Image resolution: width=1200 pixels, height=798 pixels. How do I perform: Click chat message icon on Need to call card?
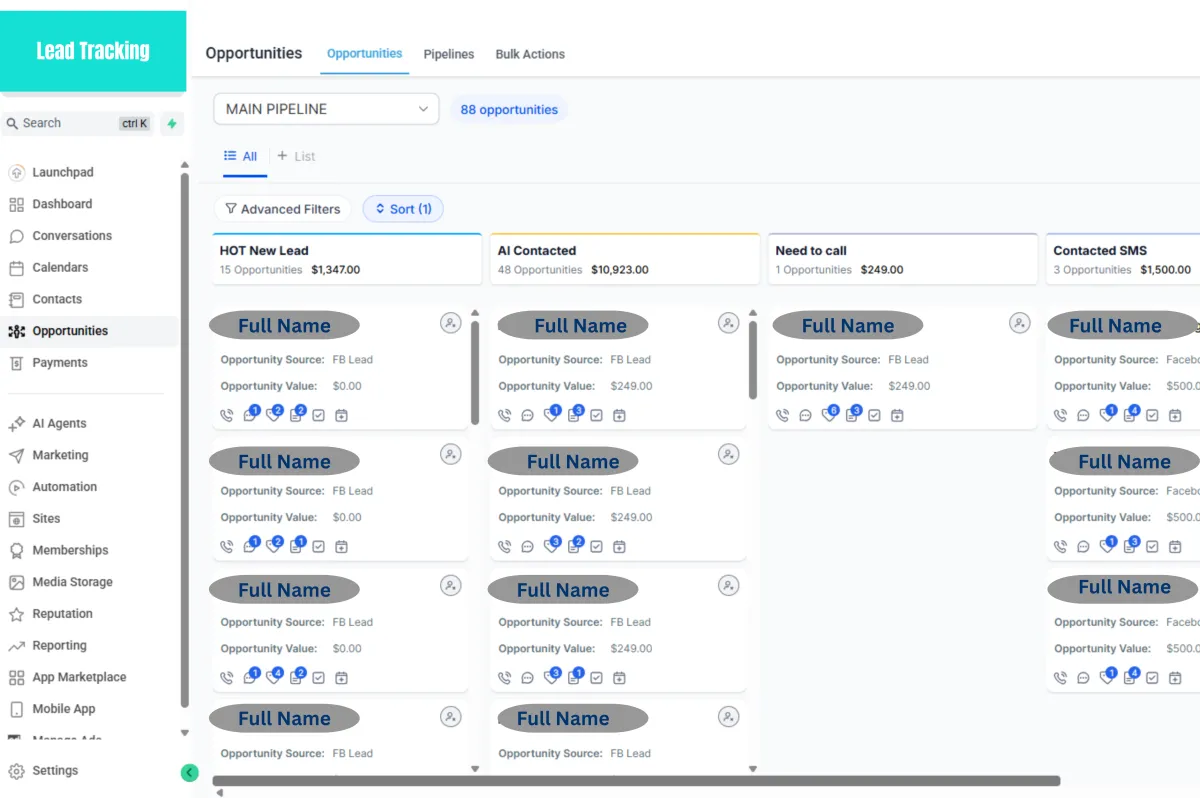(806, 415)
